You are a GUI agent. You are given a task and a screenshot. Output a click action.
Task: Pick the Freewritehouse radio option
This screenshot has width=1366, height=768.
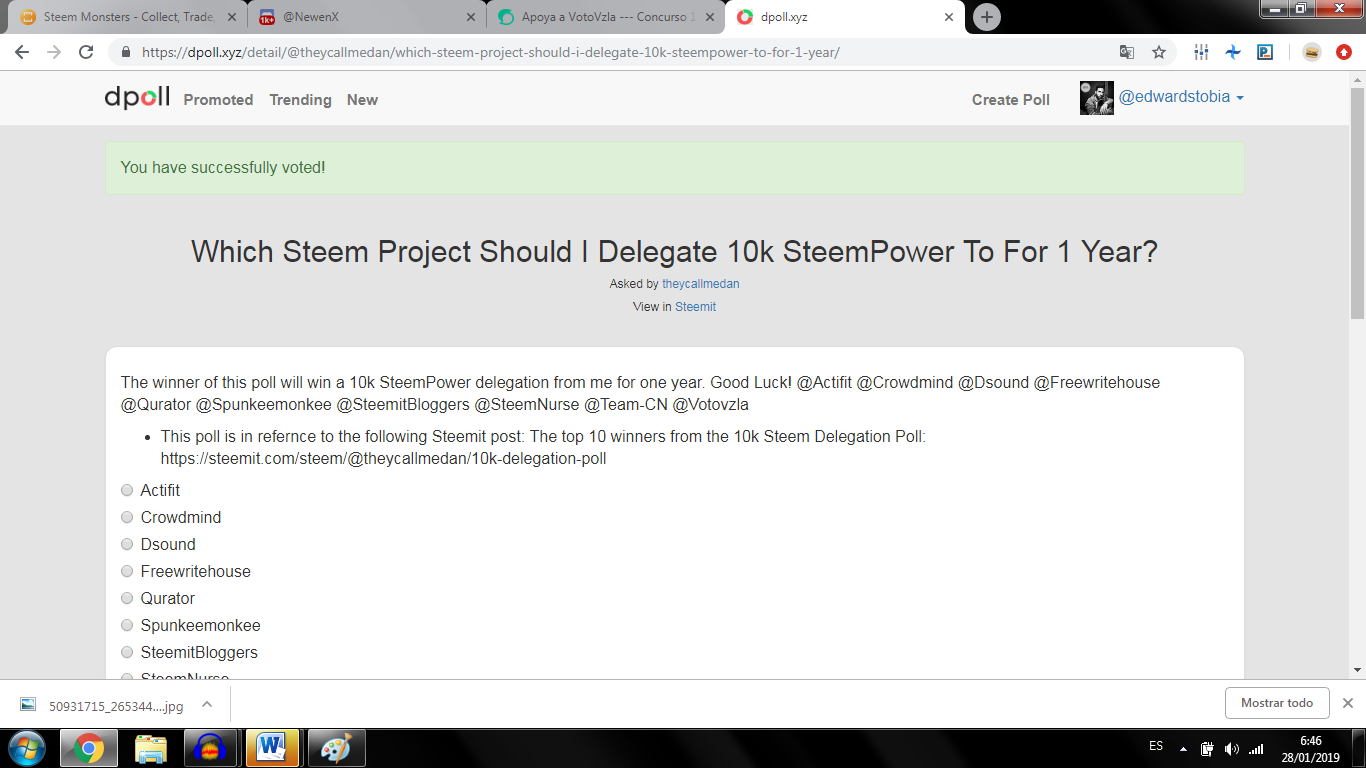127,571
